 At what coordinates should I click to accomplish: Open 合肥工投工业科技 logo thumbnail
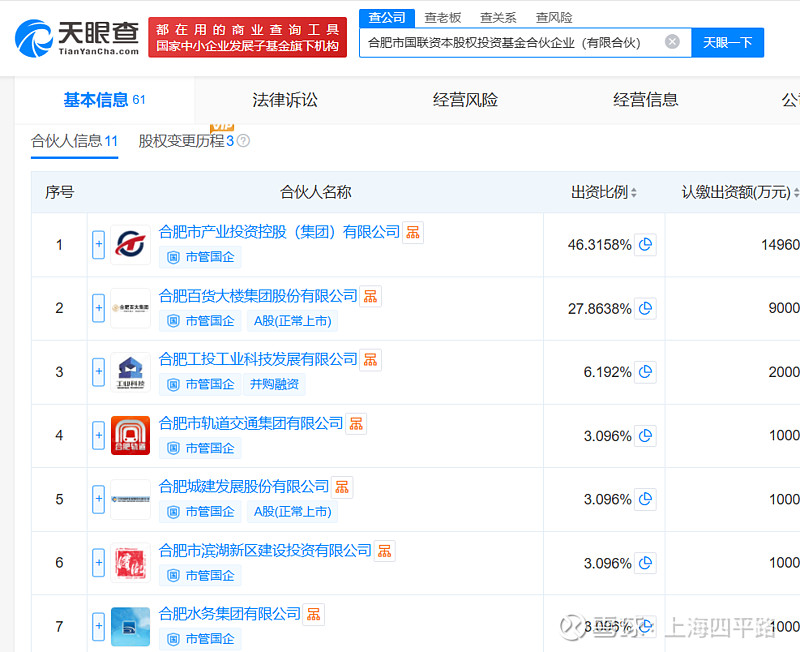point(131,372)
